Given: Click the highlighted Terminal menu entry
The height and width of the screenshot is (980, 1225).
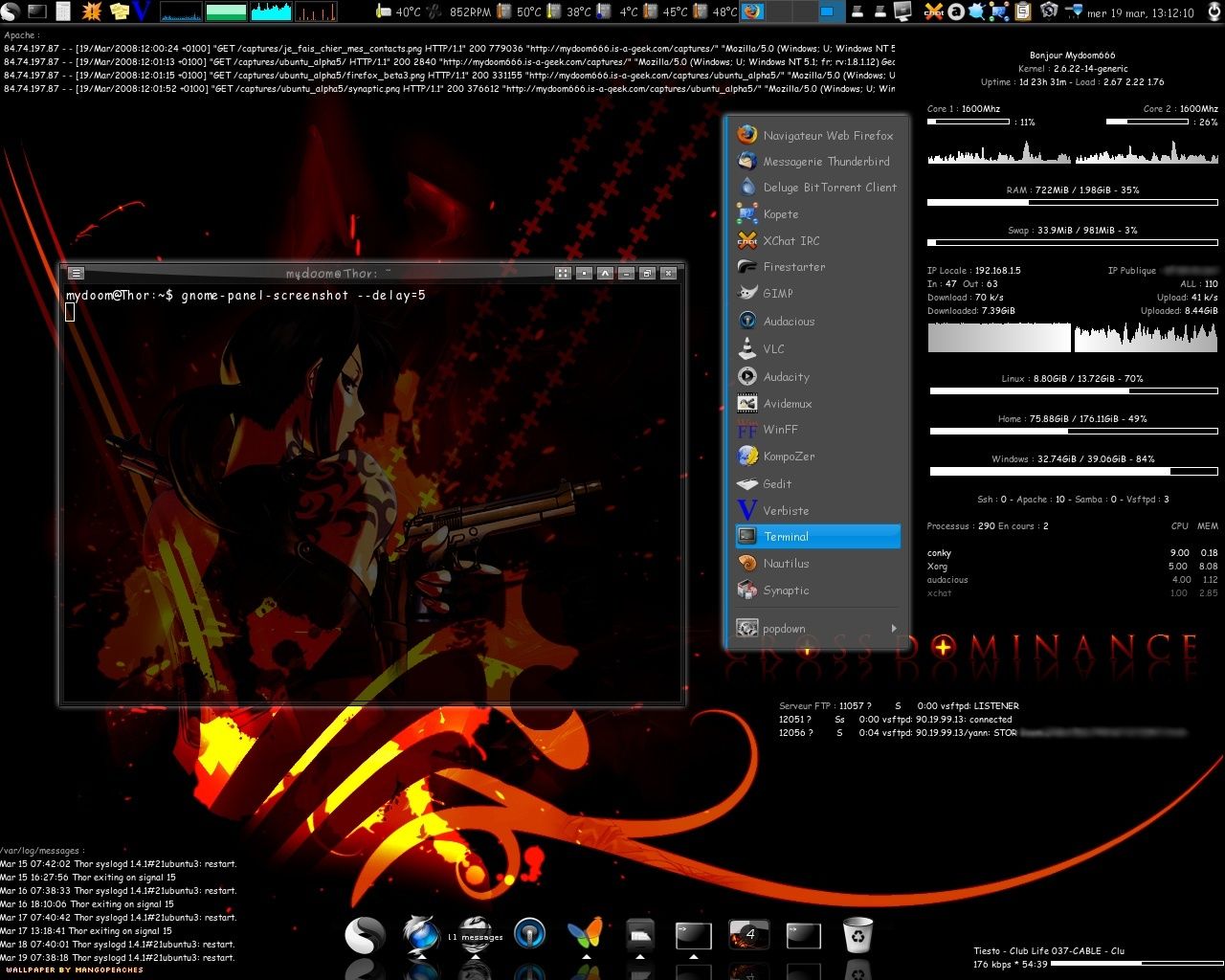Looking at the screenshot, I should pyautogui.click(x=818, y=537).
